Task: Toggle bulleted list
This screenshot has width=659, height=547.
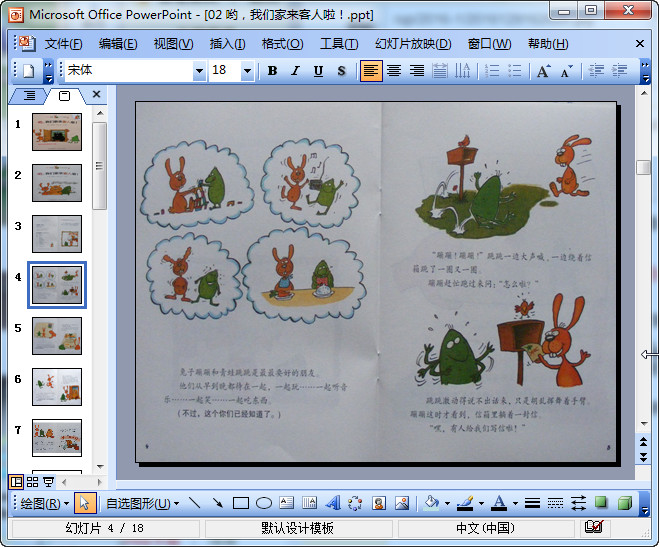Action: (x=515, y=71)
